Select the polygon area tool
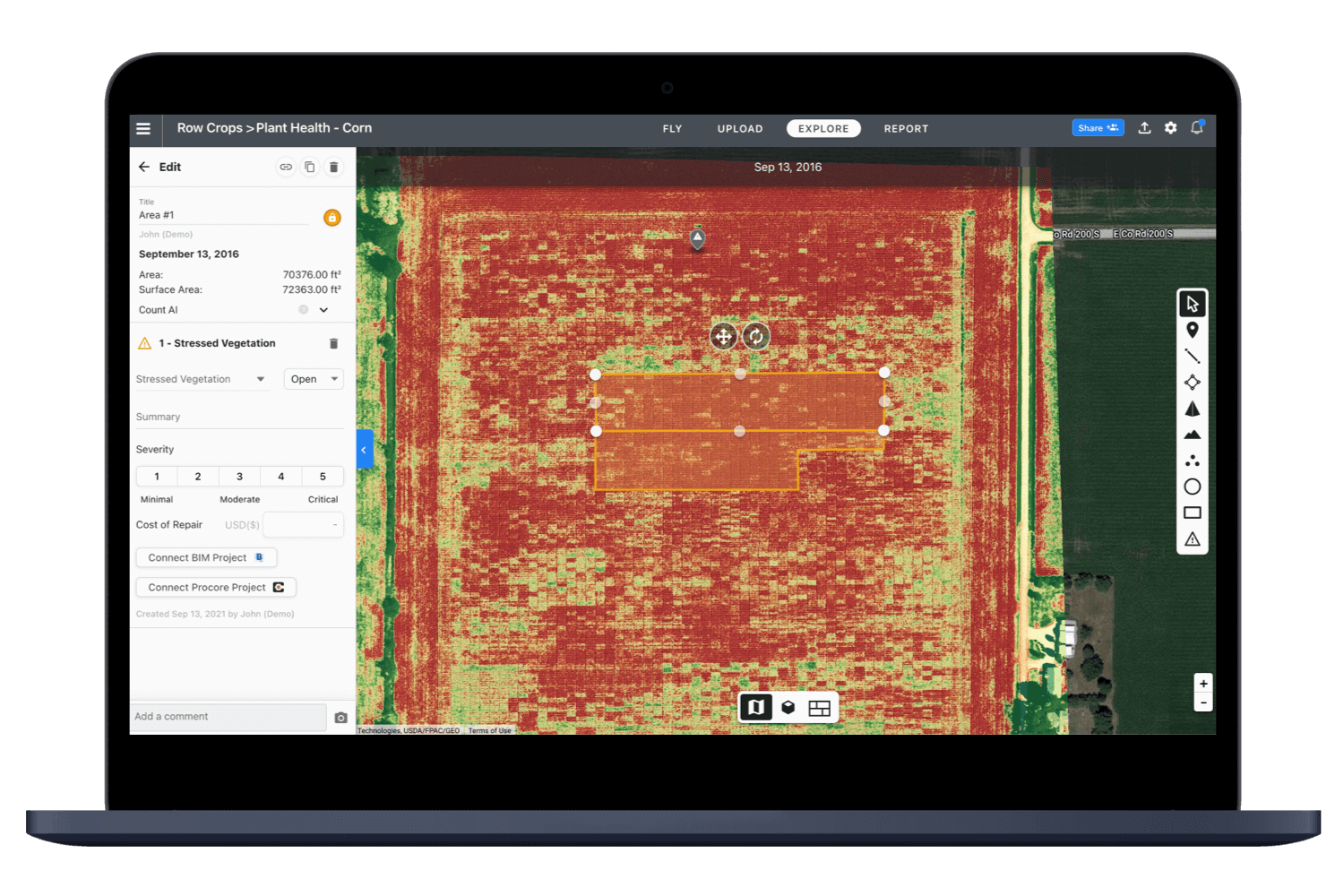This screenshot has width=1344, height=896. [x=1192, y=382]
